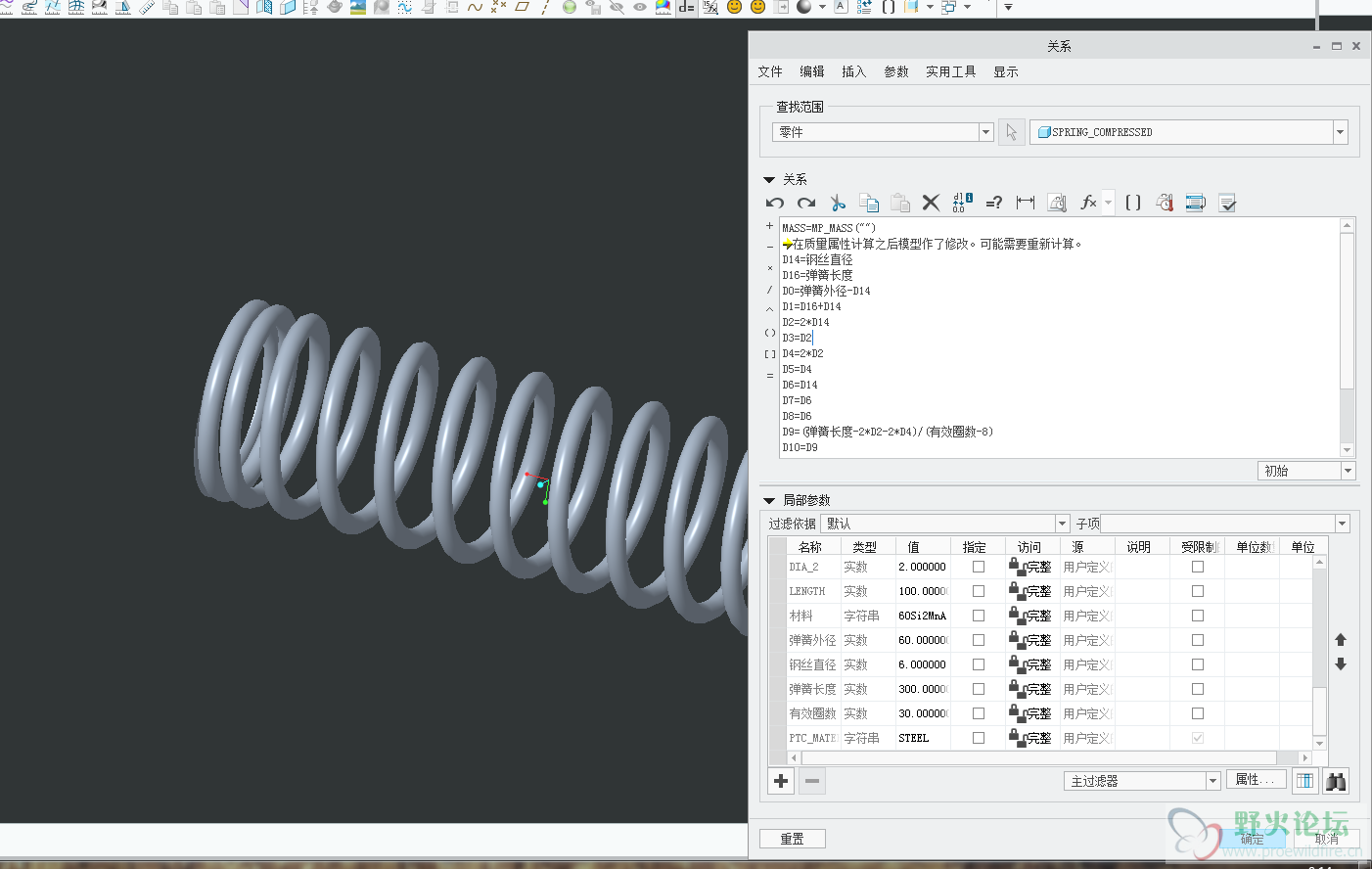This screenshot has height=869, width=1372.
Task: Toggle 受限制 checkbox for 弹簧长度 row
Action: [x=1198, y=689]
